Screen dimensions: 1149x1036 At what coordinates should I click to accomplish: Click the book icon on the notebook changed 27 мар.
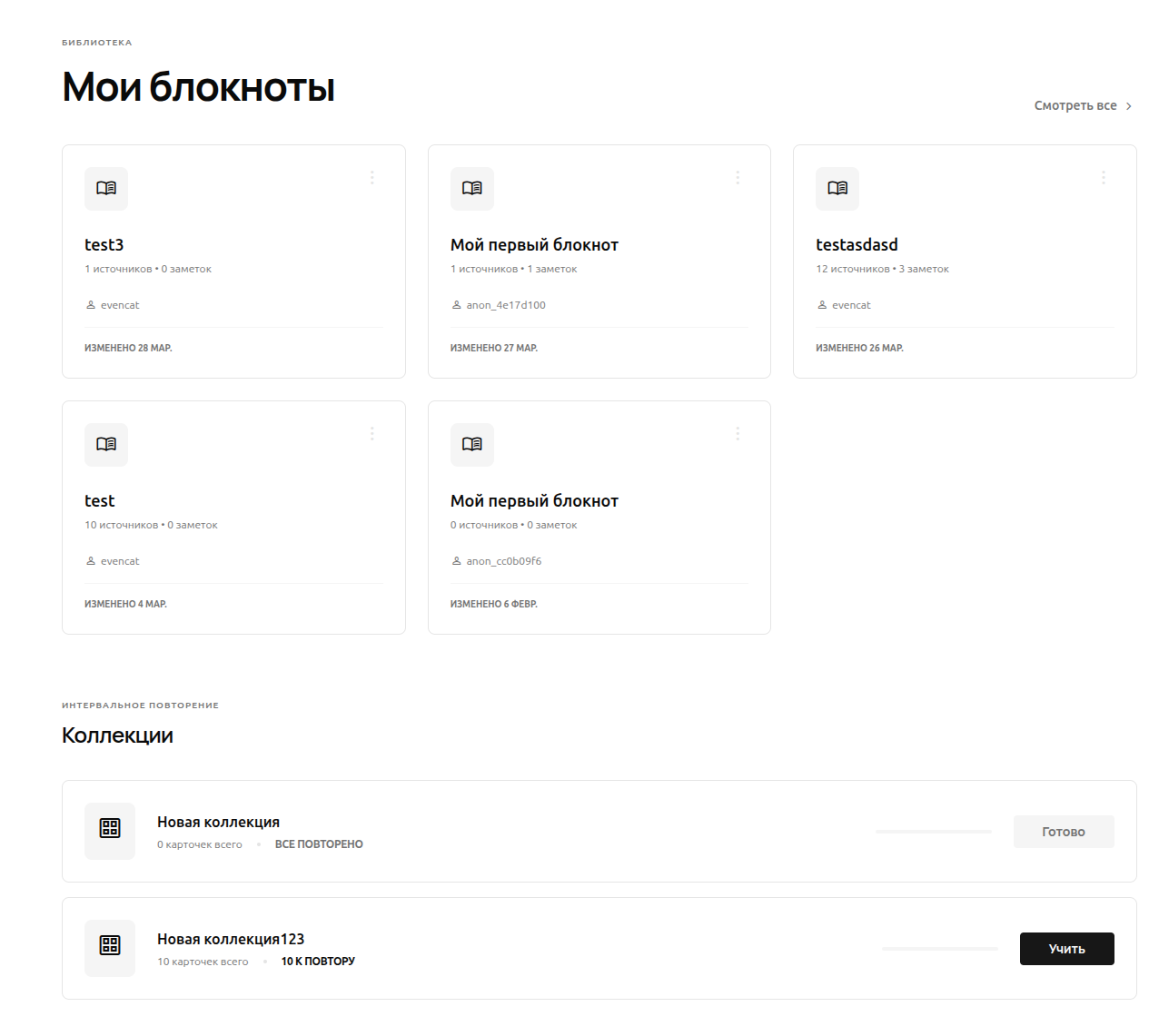point(472,188)
